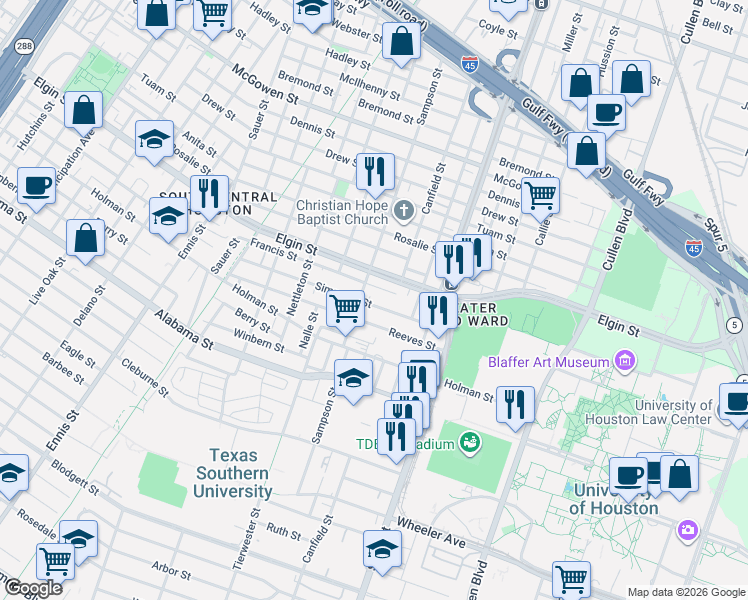Viewport: 748px width, 600px height.
Task: Click the shopping bag marker below the Gulf Fwy coffee cup marker
Action: coord(587,154)
